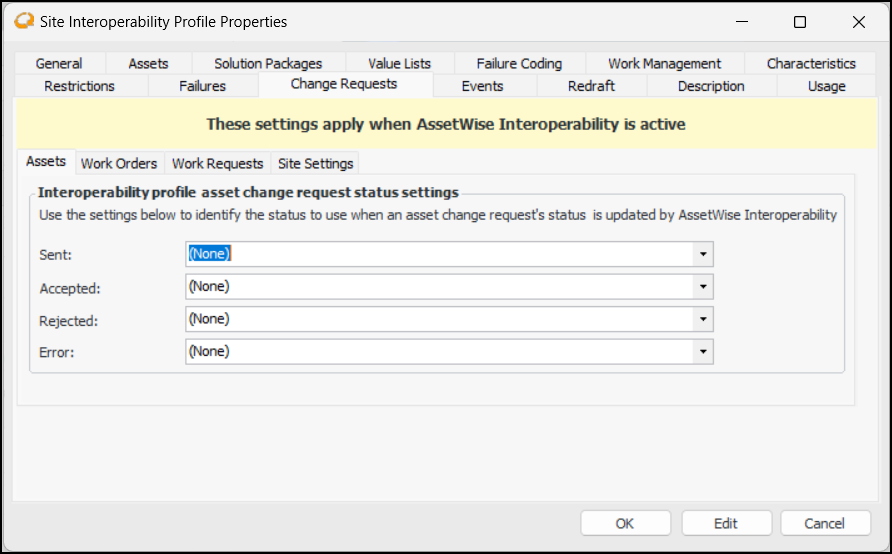Open the Sent status dropdown arrow
Screen dimensions: 892x554
(x=703, y=254)
